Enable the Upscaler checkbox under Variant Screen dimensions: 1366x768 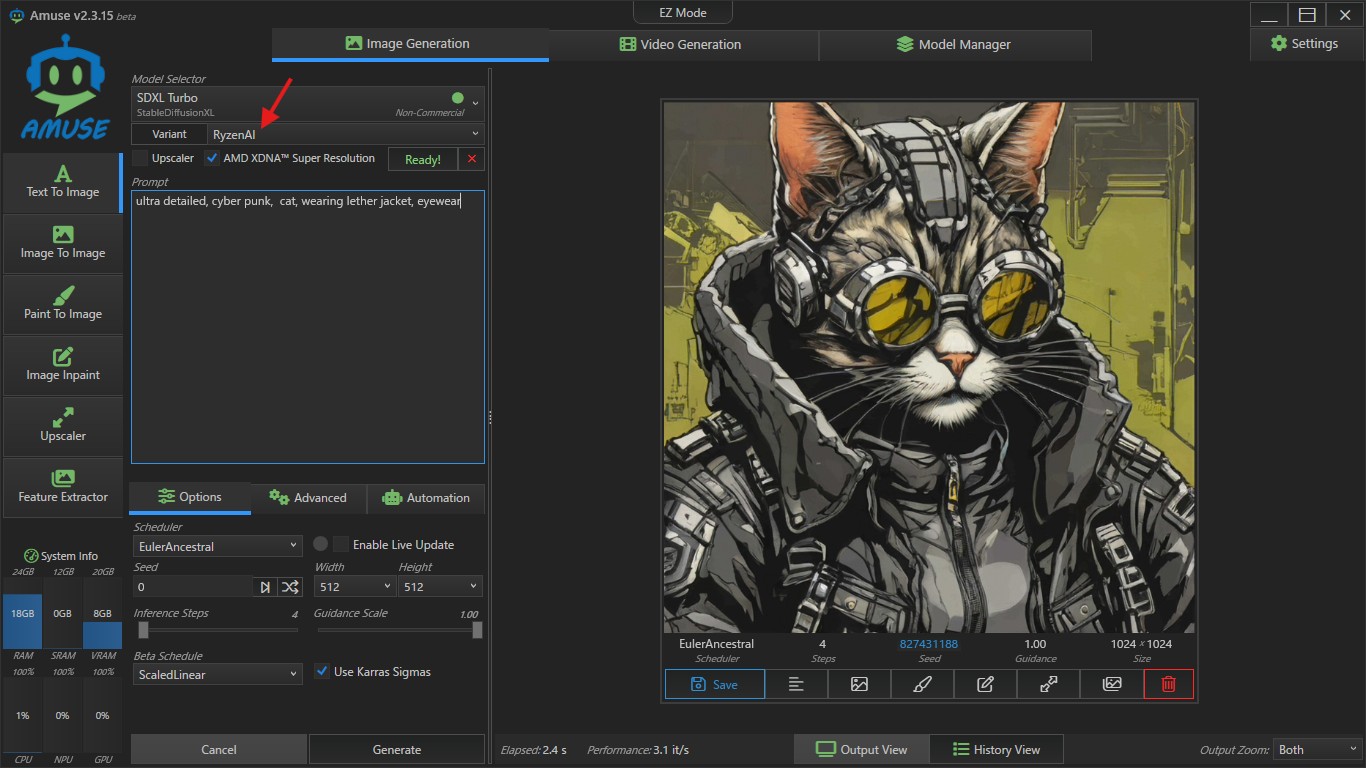(141, 158)
